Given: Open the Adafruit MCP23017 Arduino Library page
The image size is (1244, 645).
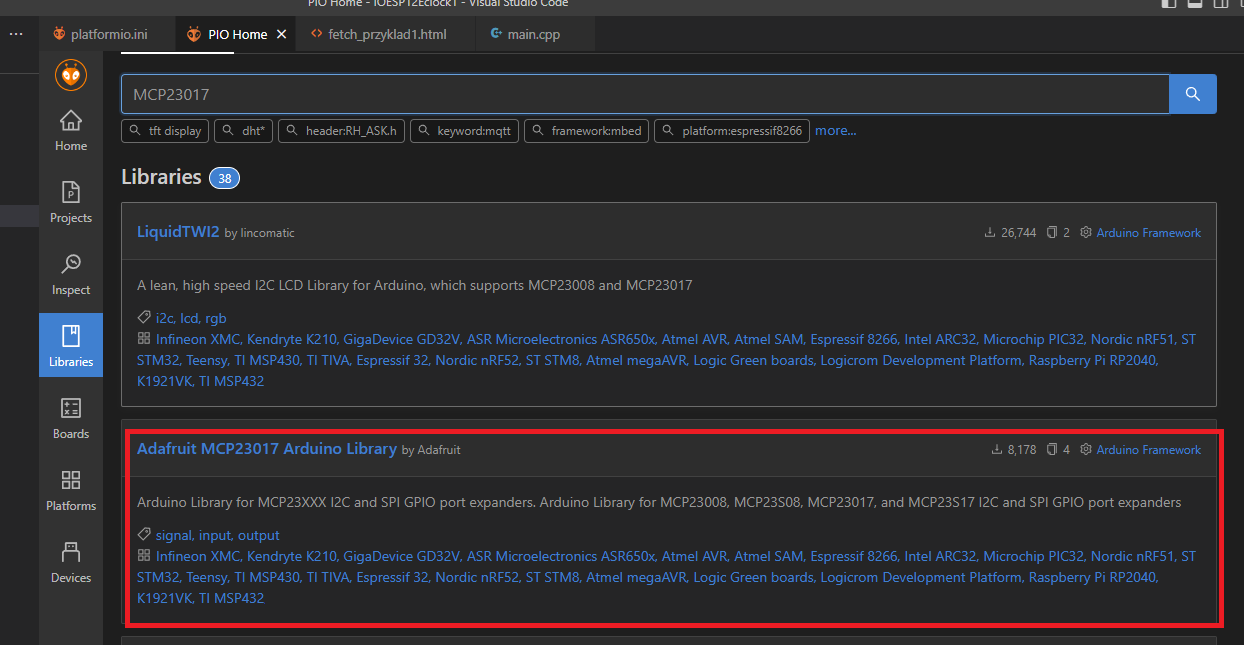Looking at the screenshot, I should coord(267,449).
